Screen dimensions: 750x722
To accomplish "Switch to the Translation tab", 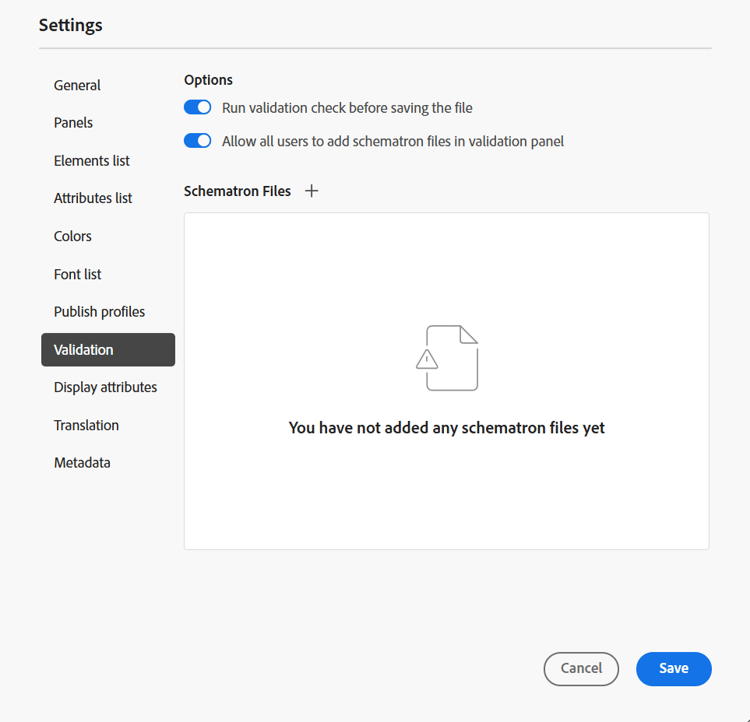I will point(86,425).
